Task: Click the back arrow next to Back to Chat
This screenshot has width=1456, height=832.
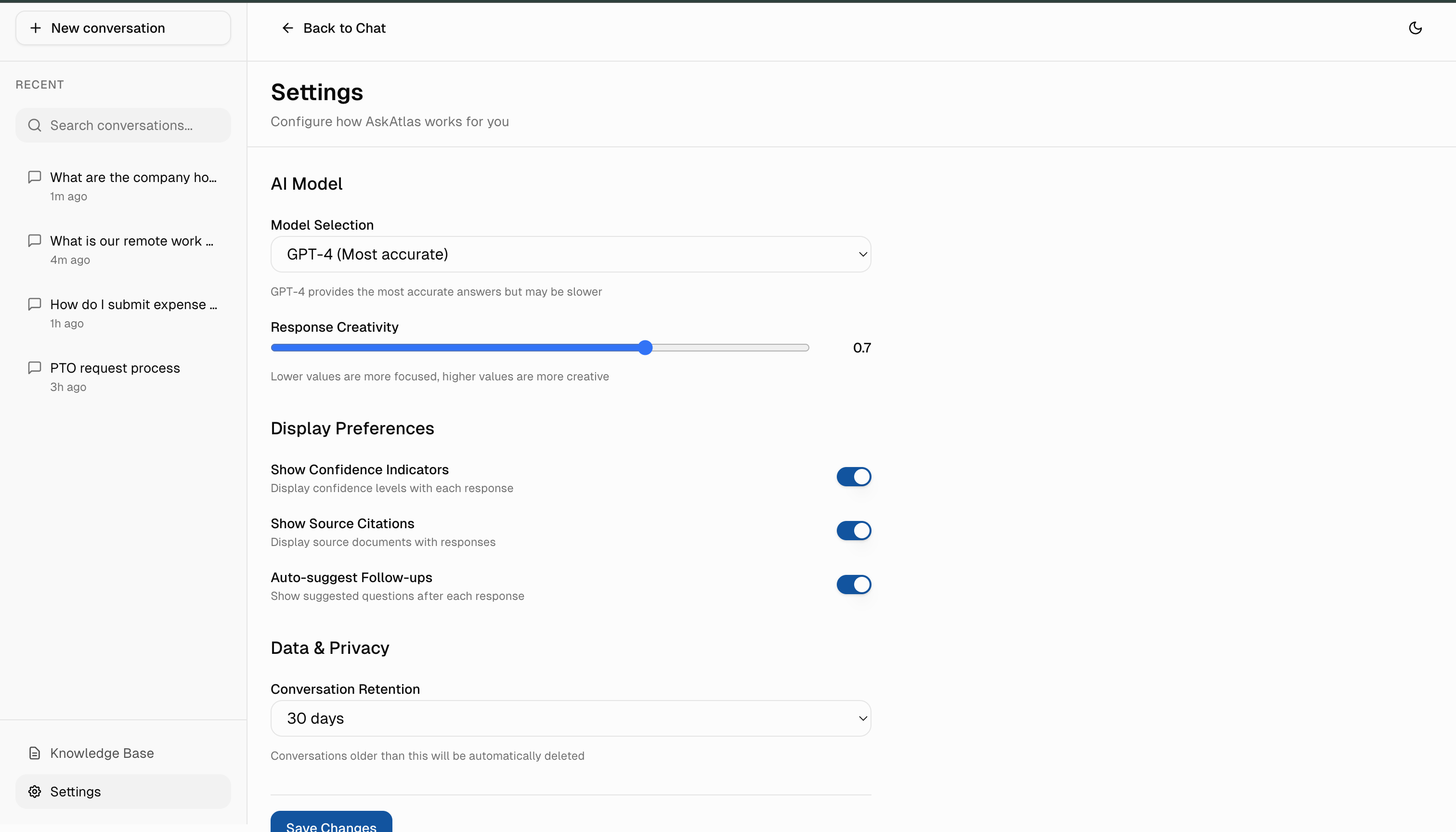Action: tap(287, 27)
